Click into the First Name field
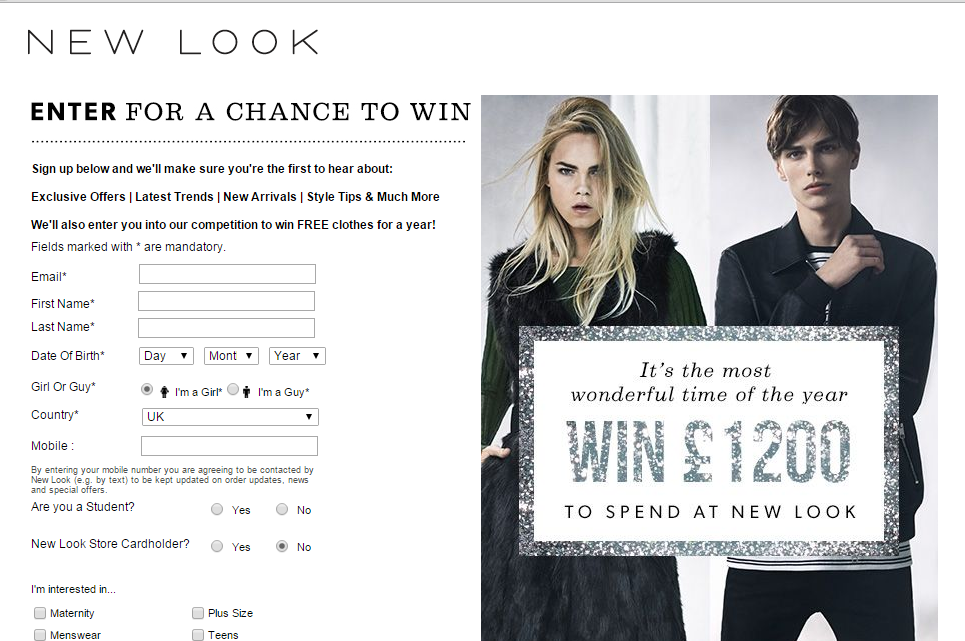Image resolution: width=965 pixels, height=641 pixels. tap(226, 301)
